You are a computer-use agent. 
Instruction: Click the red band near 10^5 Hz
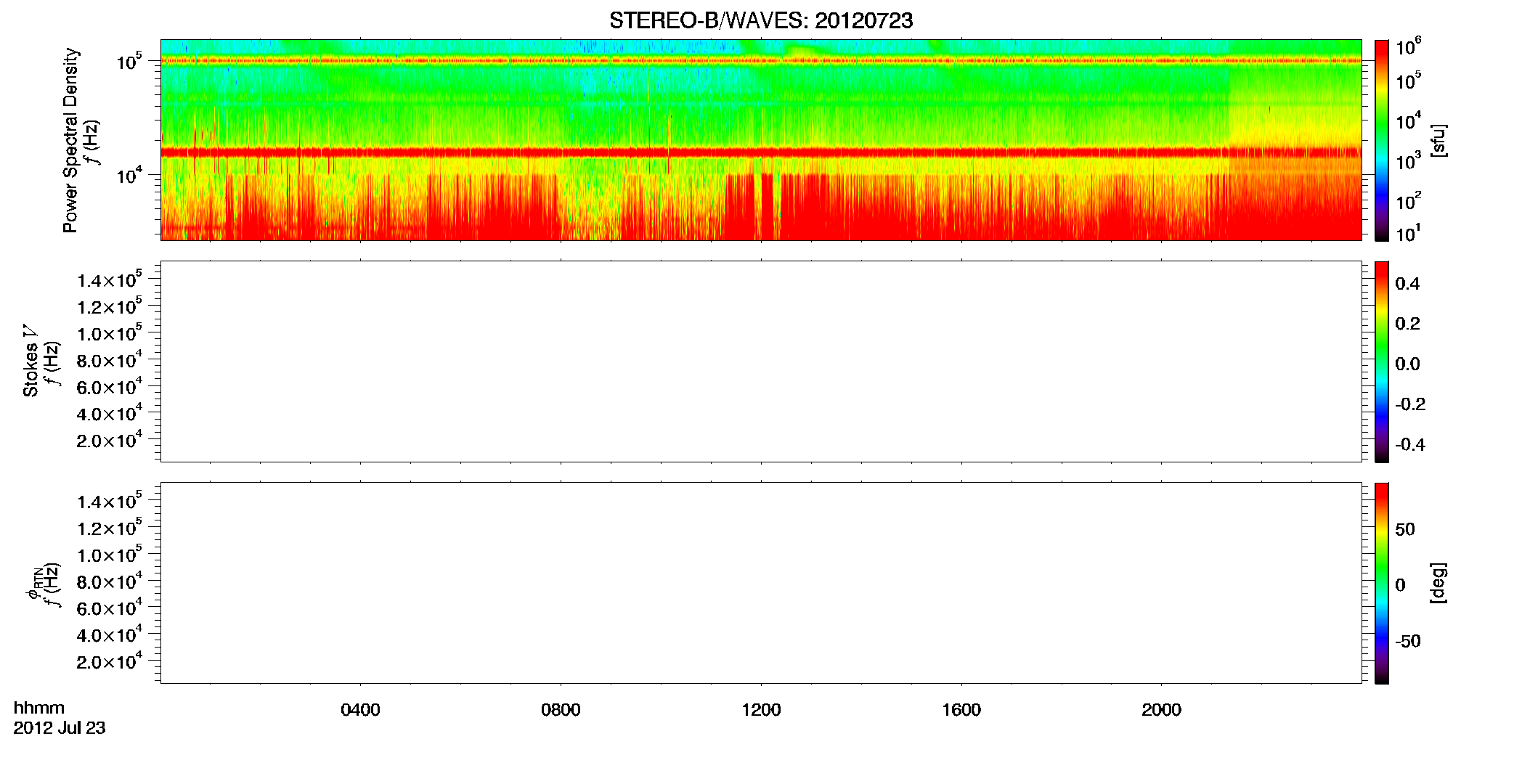click(x=761, y=61)
